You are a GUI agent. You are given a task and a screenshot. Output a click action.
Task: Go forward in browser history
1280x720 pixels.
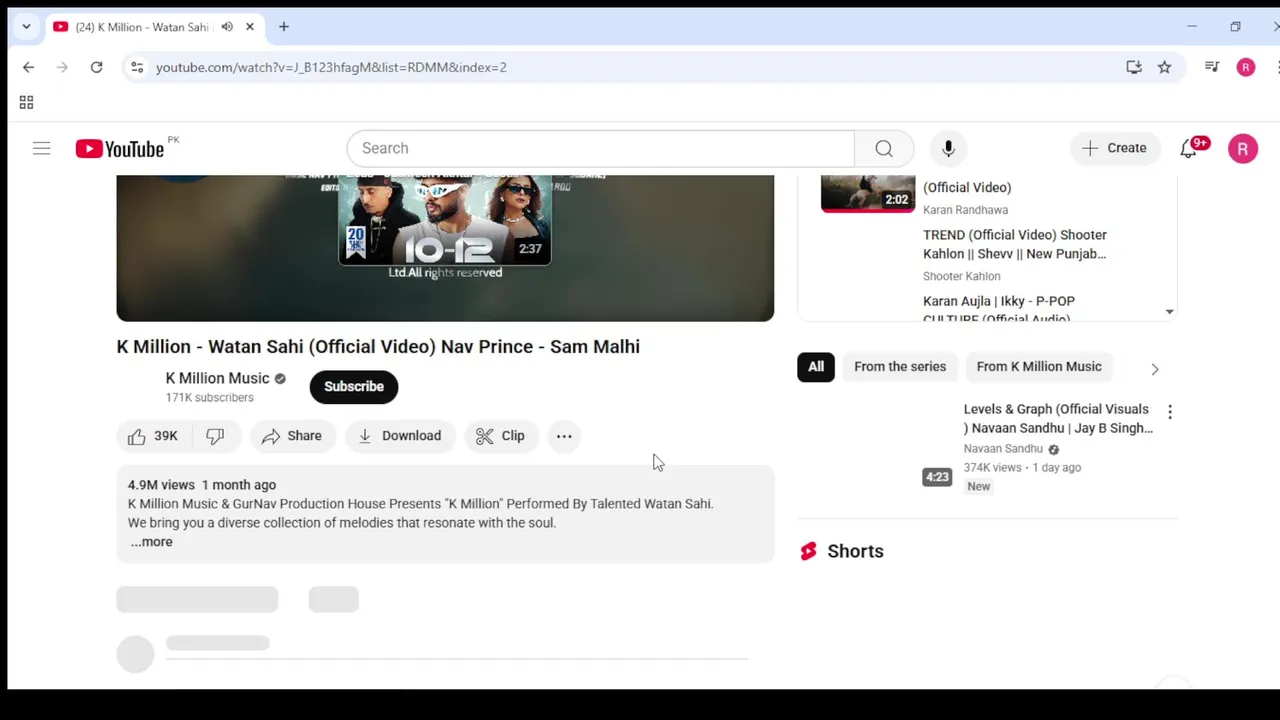[62, 67]
